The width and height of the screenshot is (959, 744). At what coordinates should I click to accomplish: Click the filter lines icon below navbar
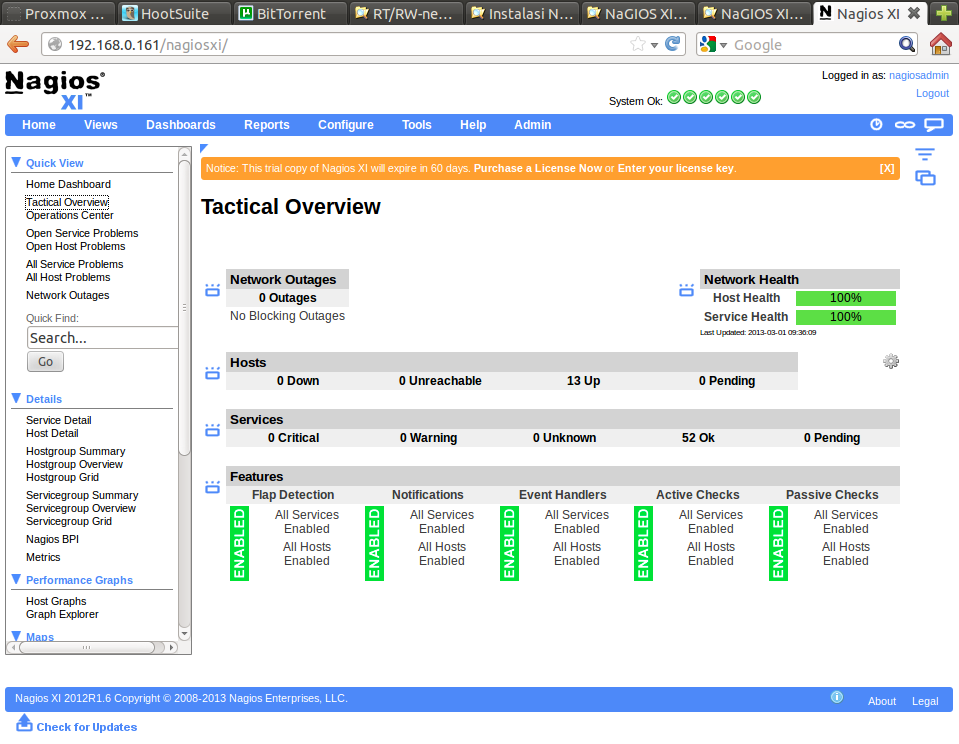[925, 155]
